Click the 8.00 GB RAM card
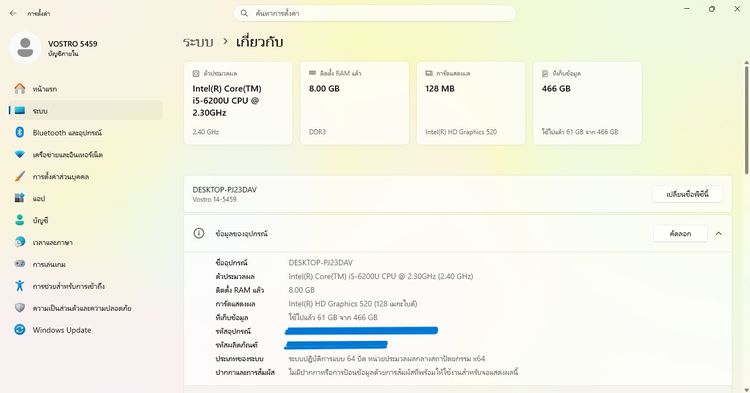The width and height of the screenshot is (750, 393). click(x=354, y=103)
